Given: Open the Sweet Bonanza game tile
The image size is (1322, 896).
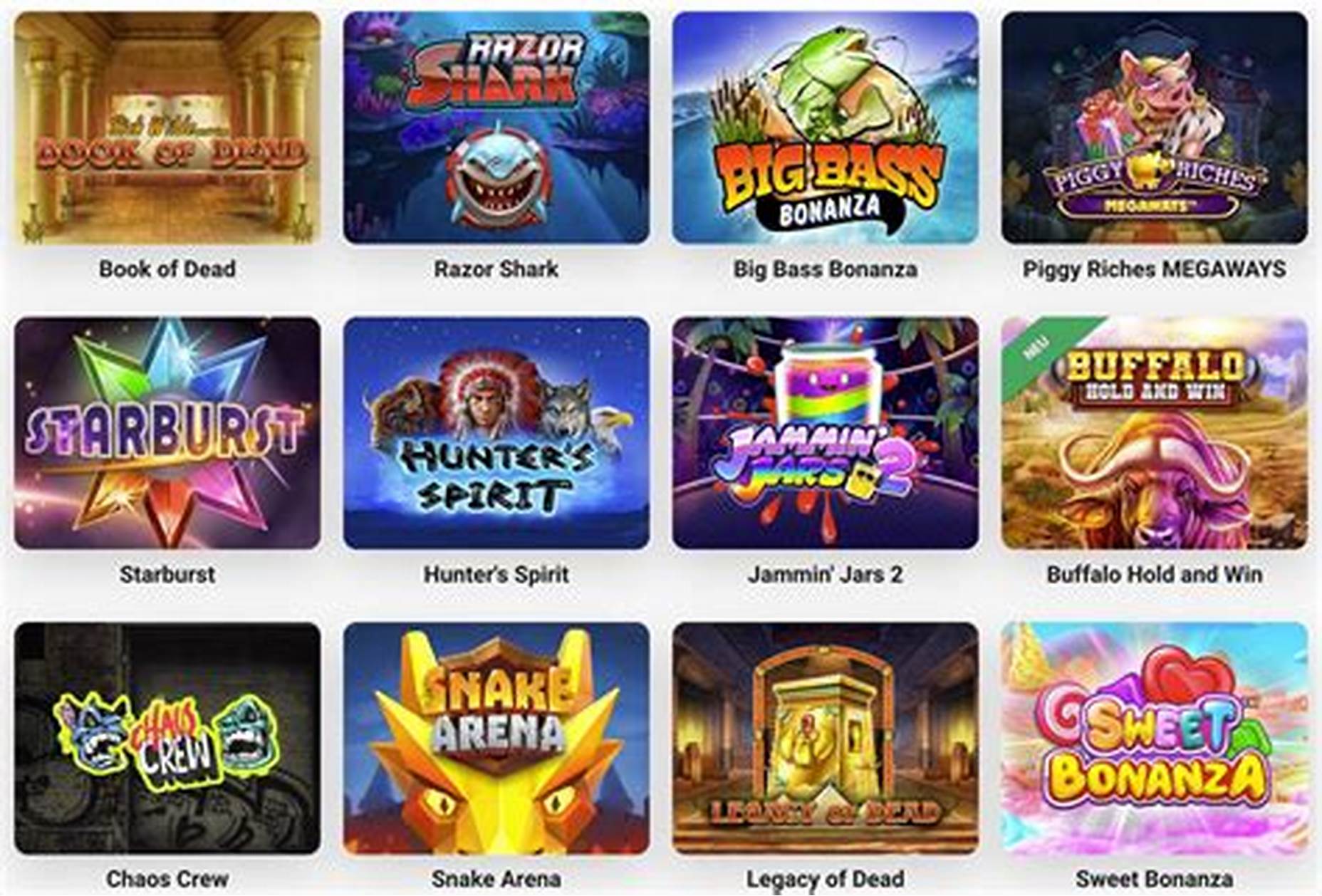Looking at the screenshot, I should (1155, 739).
